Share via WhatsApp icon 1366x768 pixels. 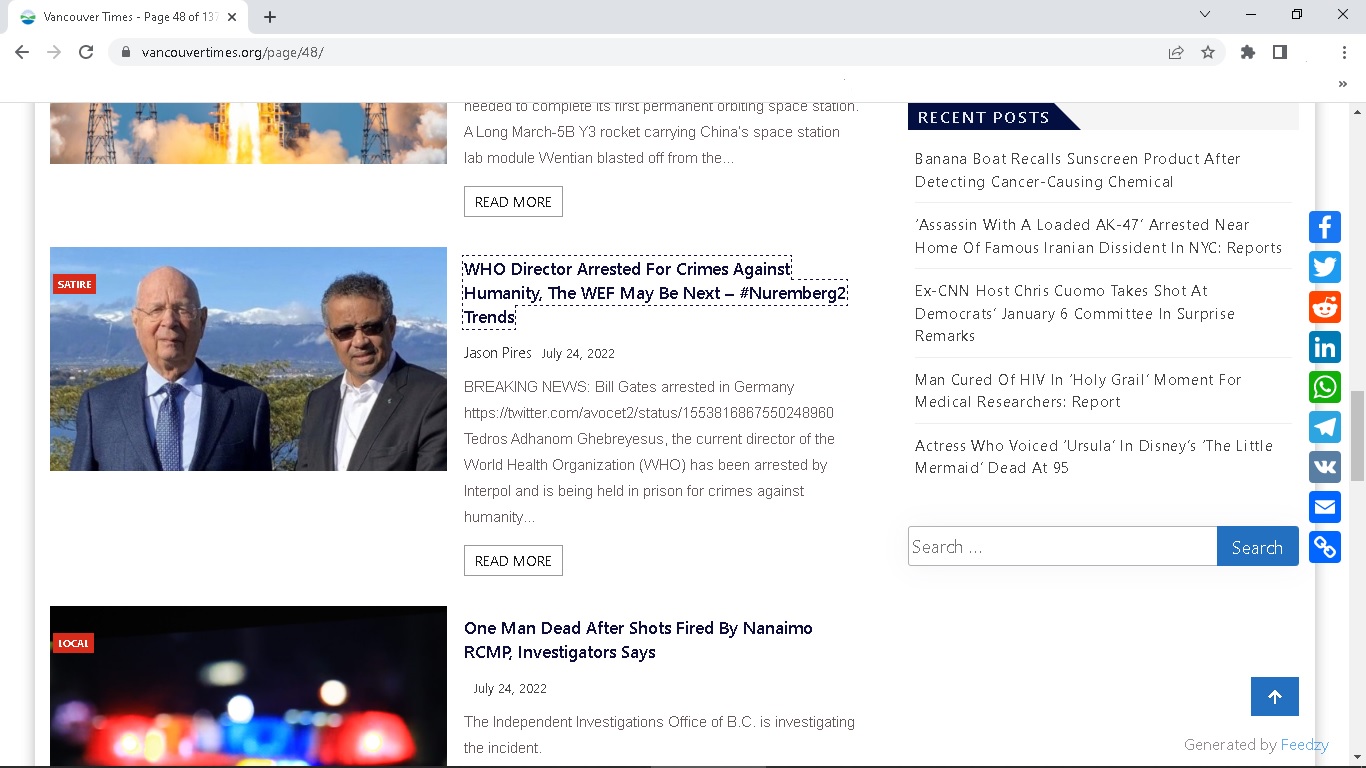(x=1325, y=387)
